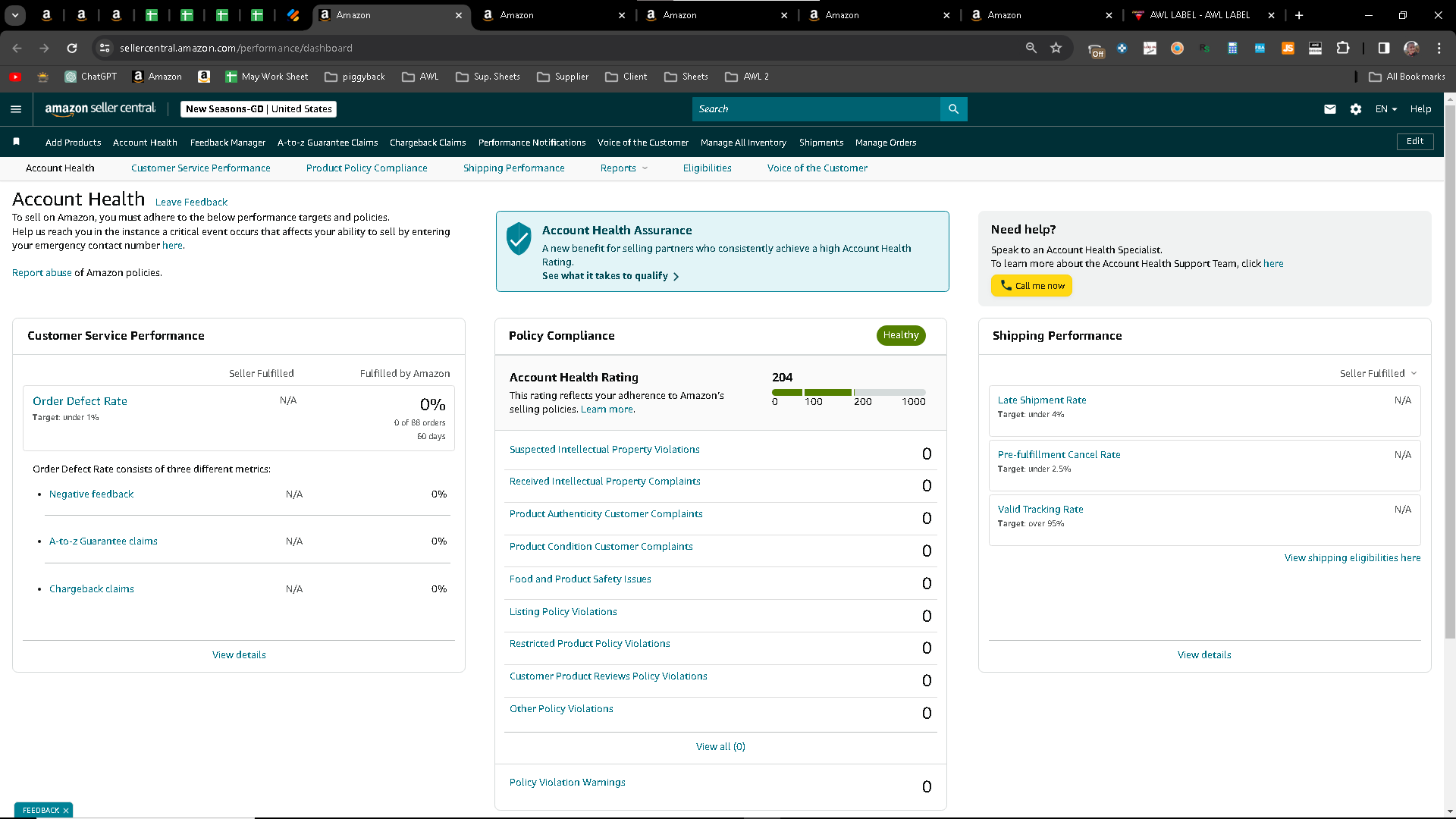Screen dimensions: 1456x819
Task: Open the browser profile avatar
Action: click(x=1411, y=48)
